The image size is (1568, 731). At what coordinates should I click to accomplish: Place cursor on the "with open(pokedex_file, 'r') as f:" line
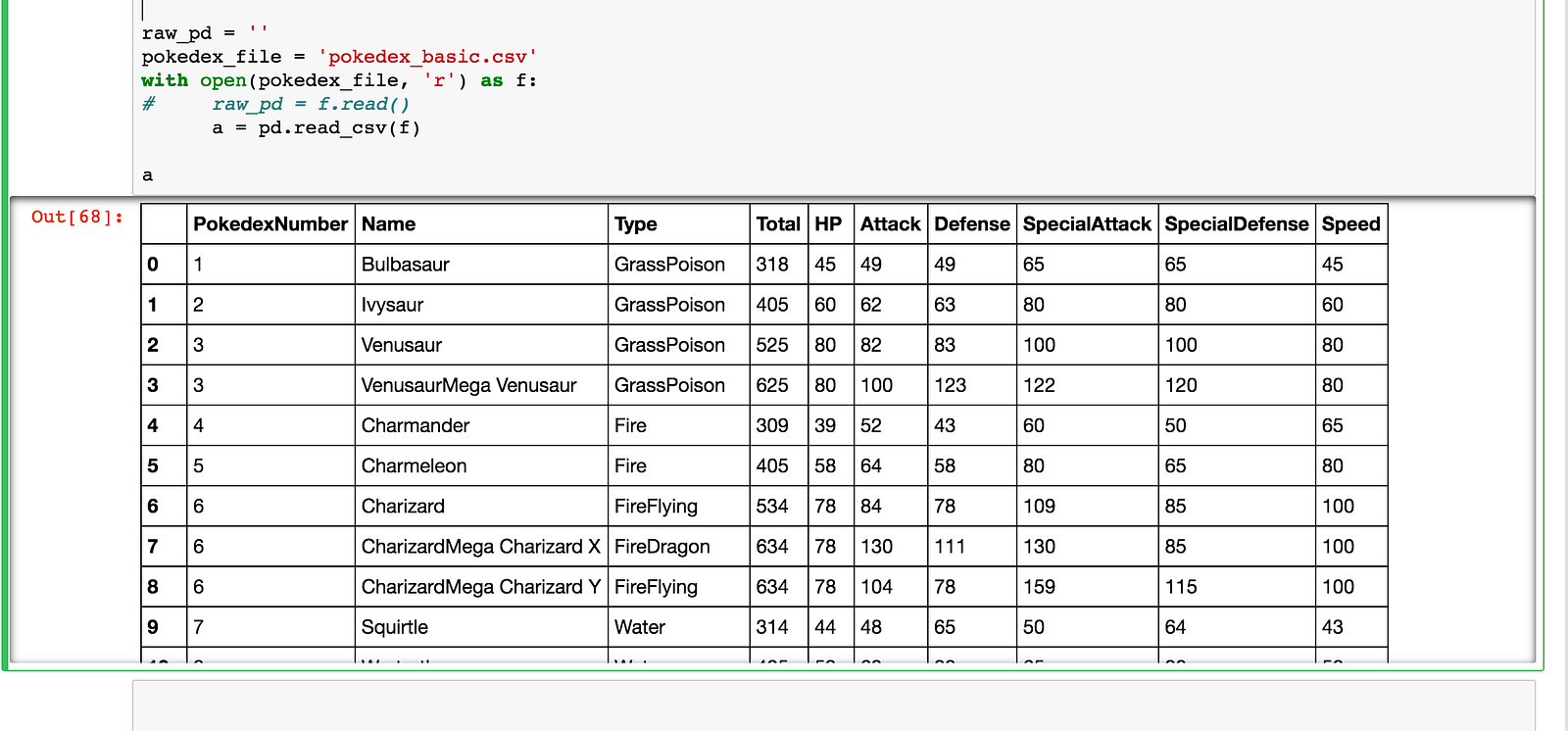pyautogui.click(x=339, y=80)
